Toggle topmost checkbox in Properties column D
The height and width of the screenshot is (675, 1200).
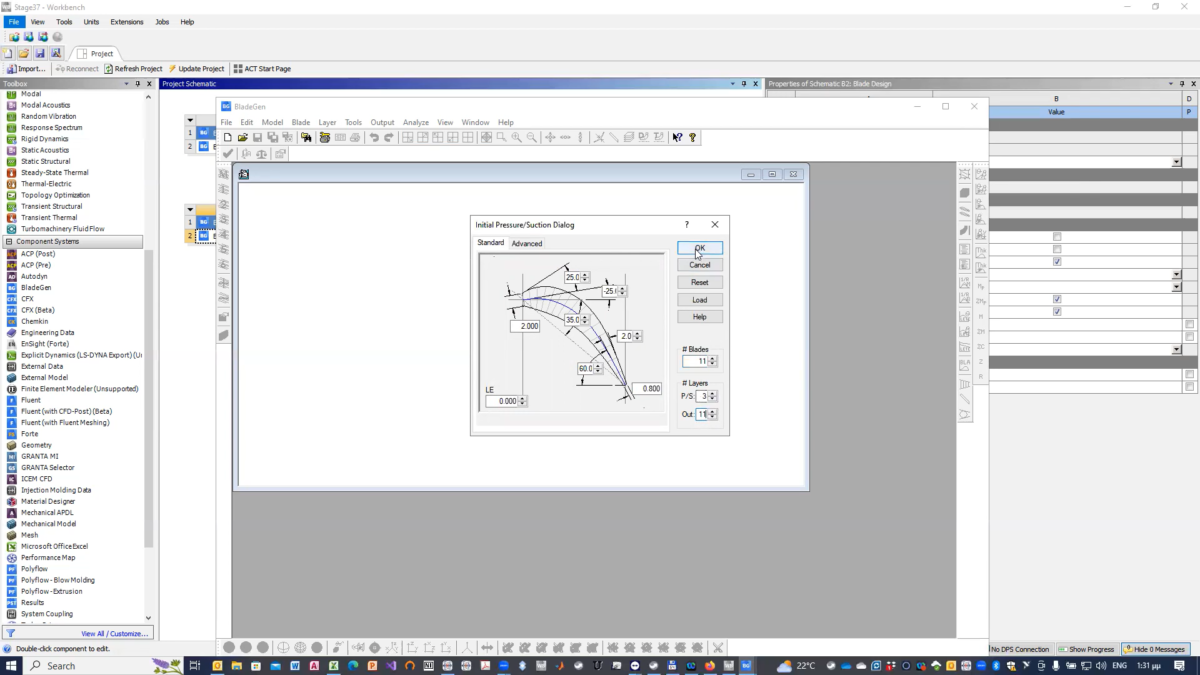tap(1189, 324)
